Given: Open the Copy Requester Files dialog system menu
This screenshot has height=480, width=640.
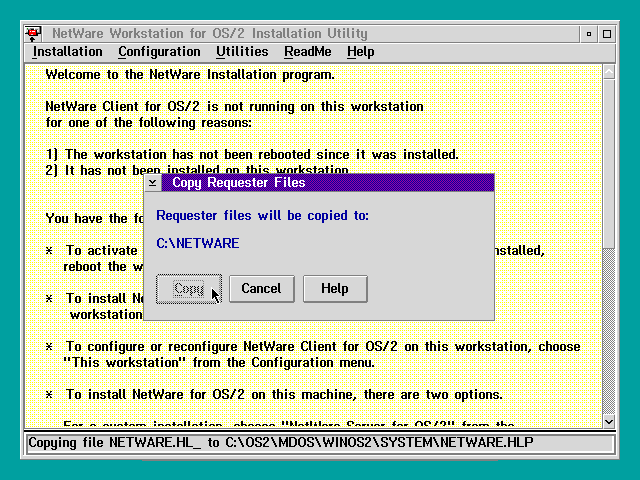Looking at the screenshot, I should [153, 182].
